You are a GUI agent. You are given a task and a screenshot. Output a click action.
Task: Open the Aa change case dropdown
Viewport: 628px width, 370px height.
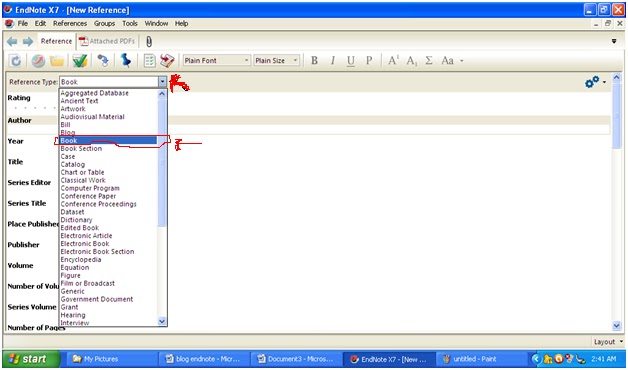coord(452,61)
